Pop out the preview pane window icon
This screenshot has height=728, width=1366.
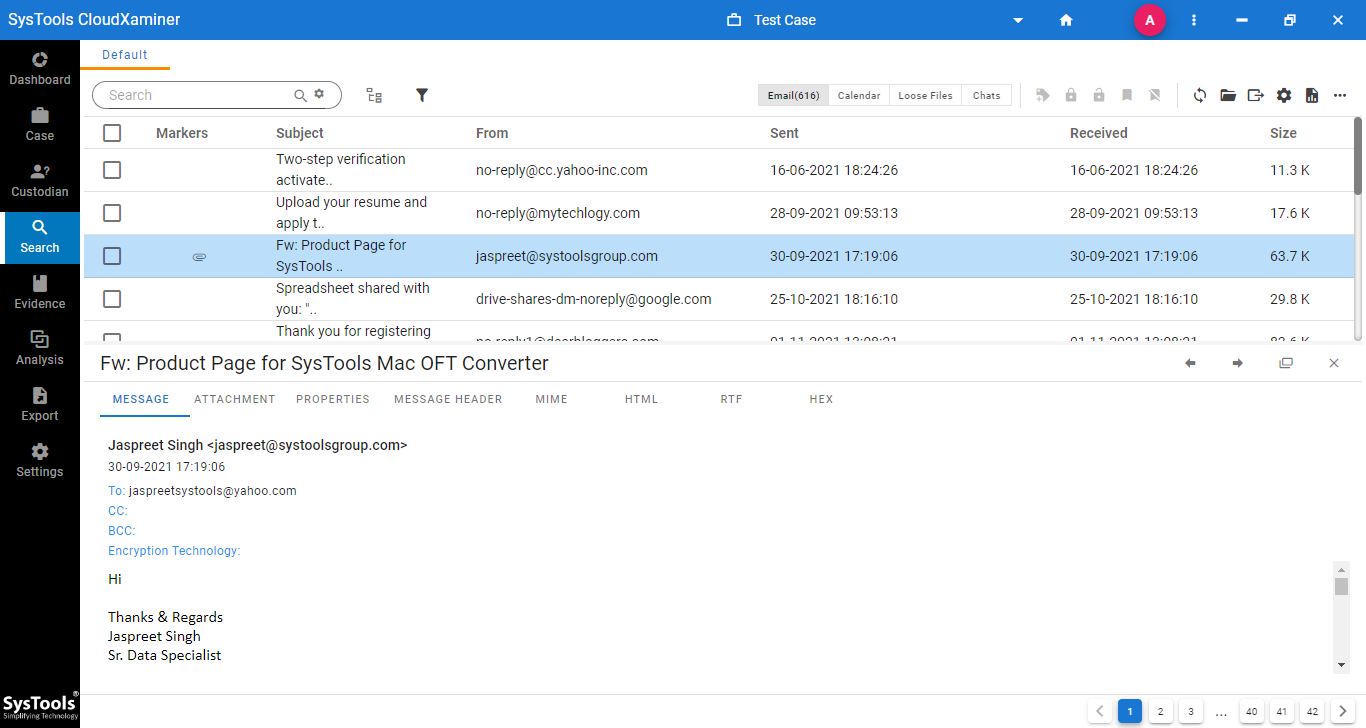[1286, 363]
